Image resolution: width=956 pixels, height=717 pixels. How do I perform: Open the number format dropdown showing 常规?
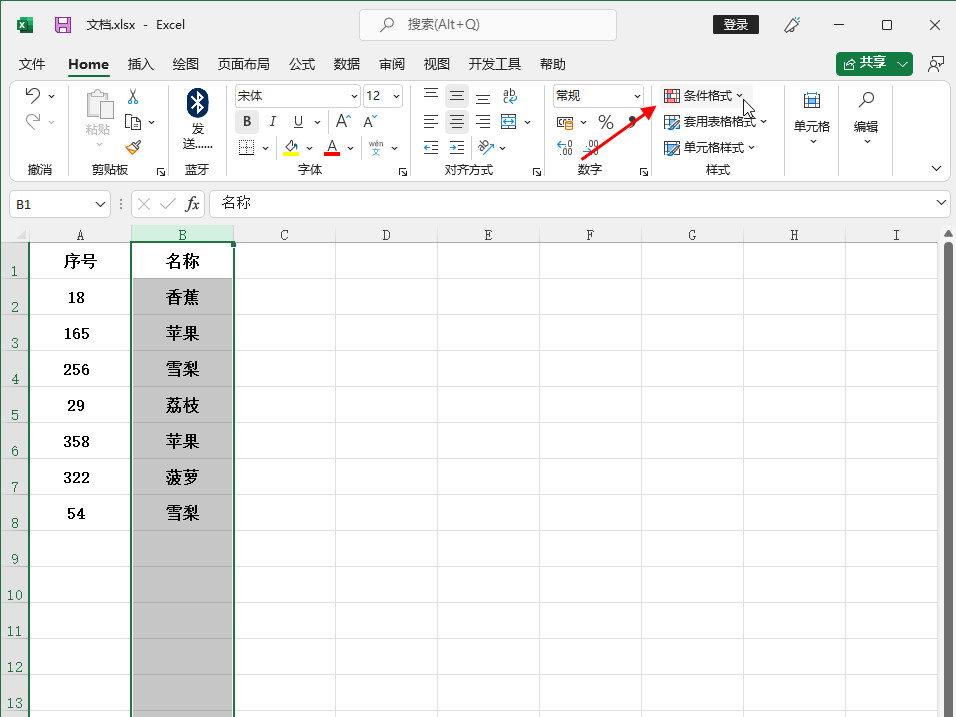(x=637, y=96)
